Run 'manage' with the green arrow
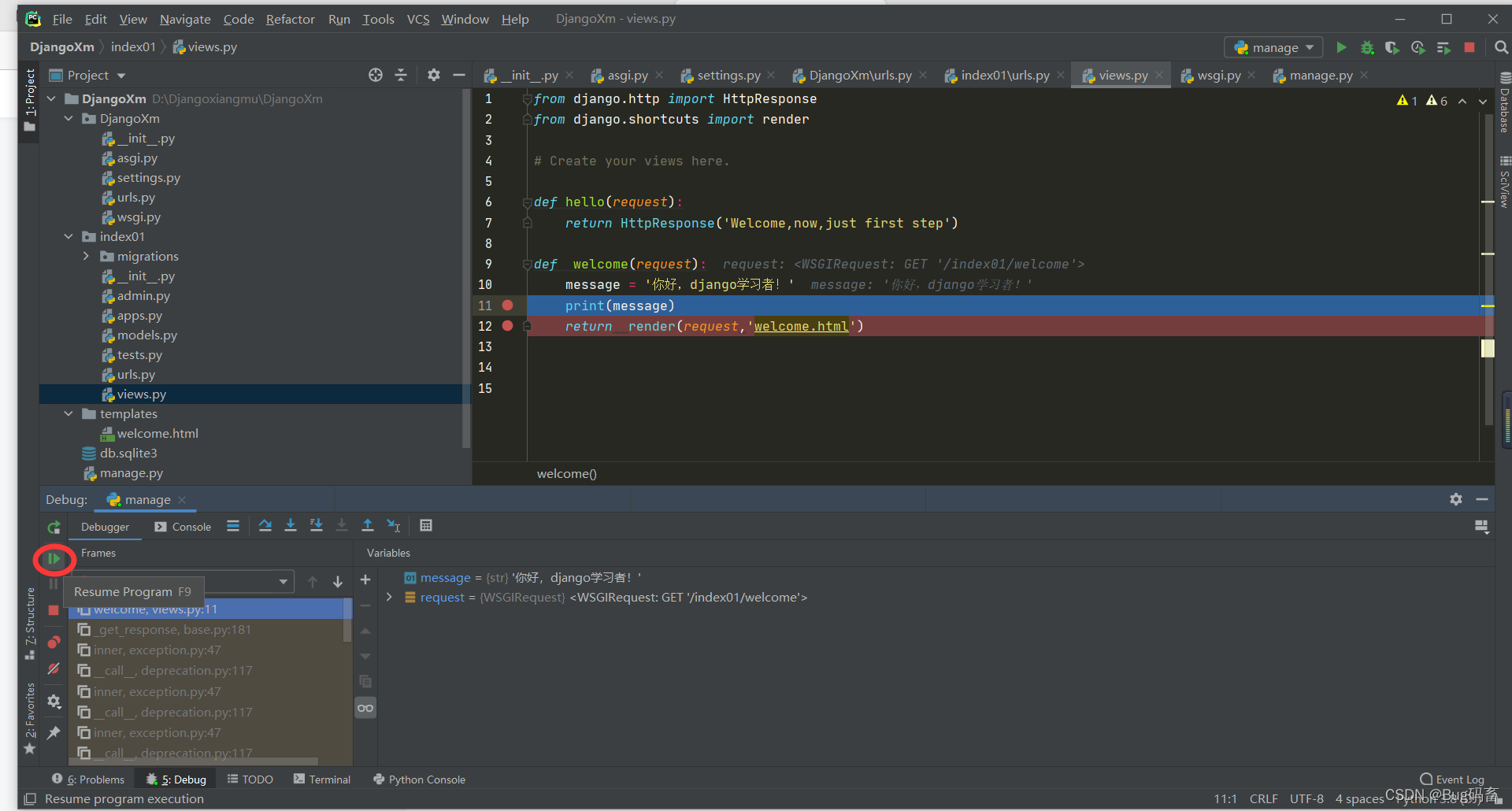The height and width of the screenshot is (811, 1512). (x=1341, y=47)
